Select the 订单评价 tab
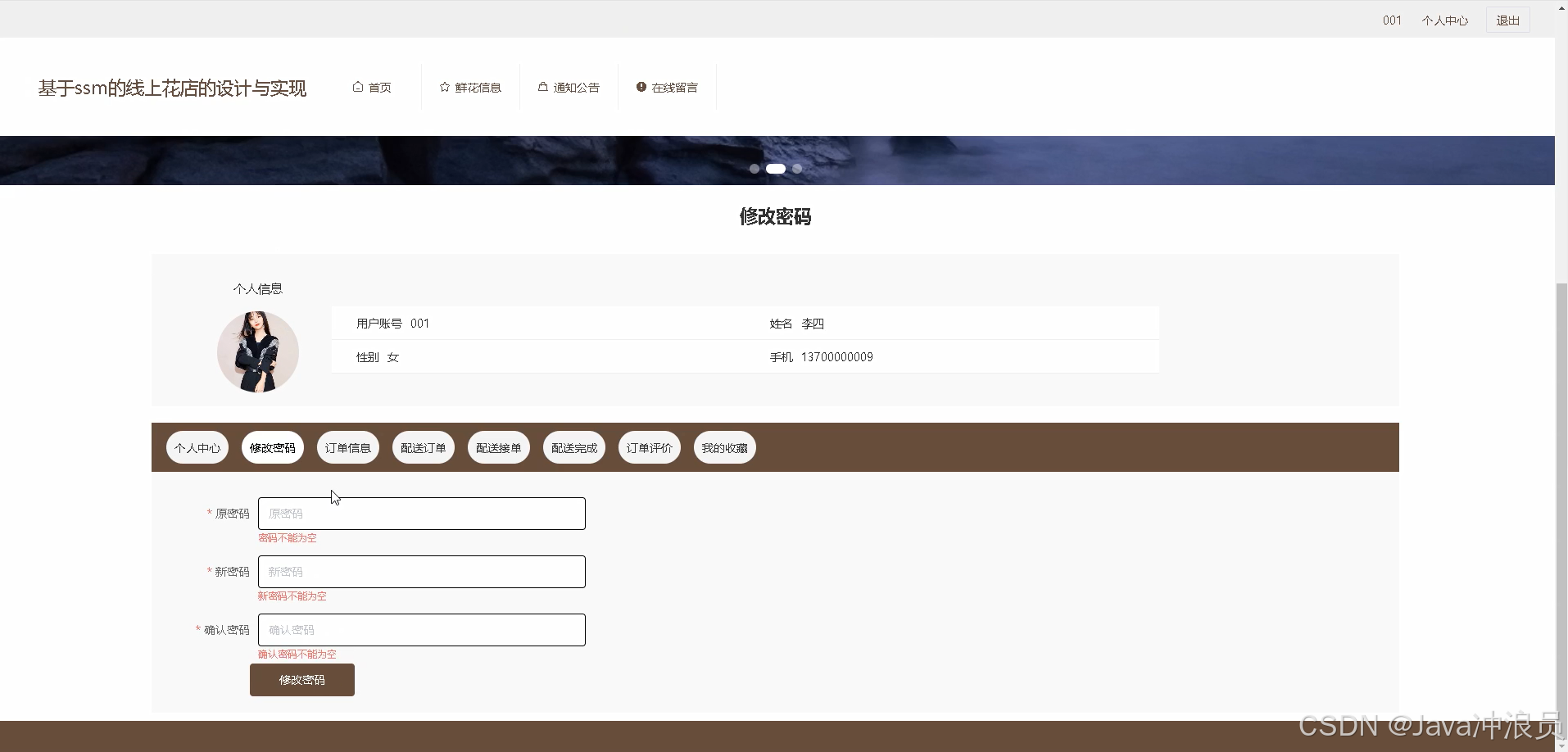Viewport: 1568px width, 752px height. click(x=649, y=447)
